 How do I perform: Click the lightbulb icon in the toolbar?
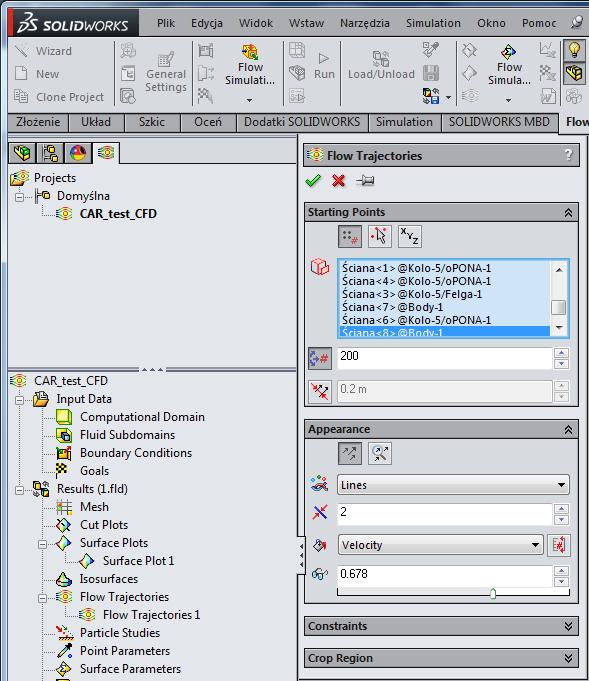pyautogui.click(x=574, y=50)
